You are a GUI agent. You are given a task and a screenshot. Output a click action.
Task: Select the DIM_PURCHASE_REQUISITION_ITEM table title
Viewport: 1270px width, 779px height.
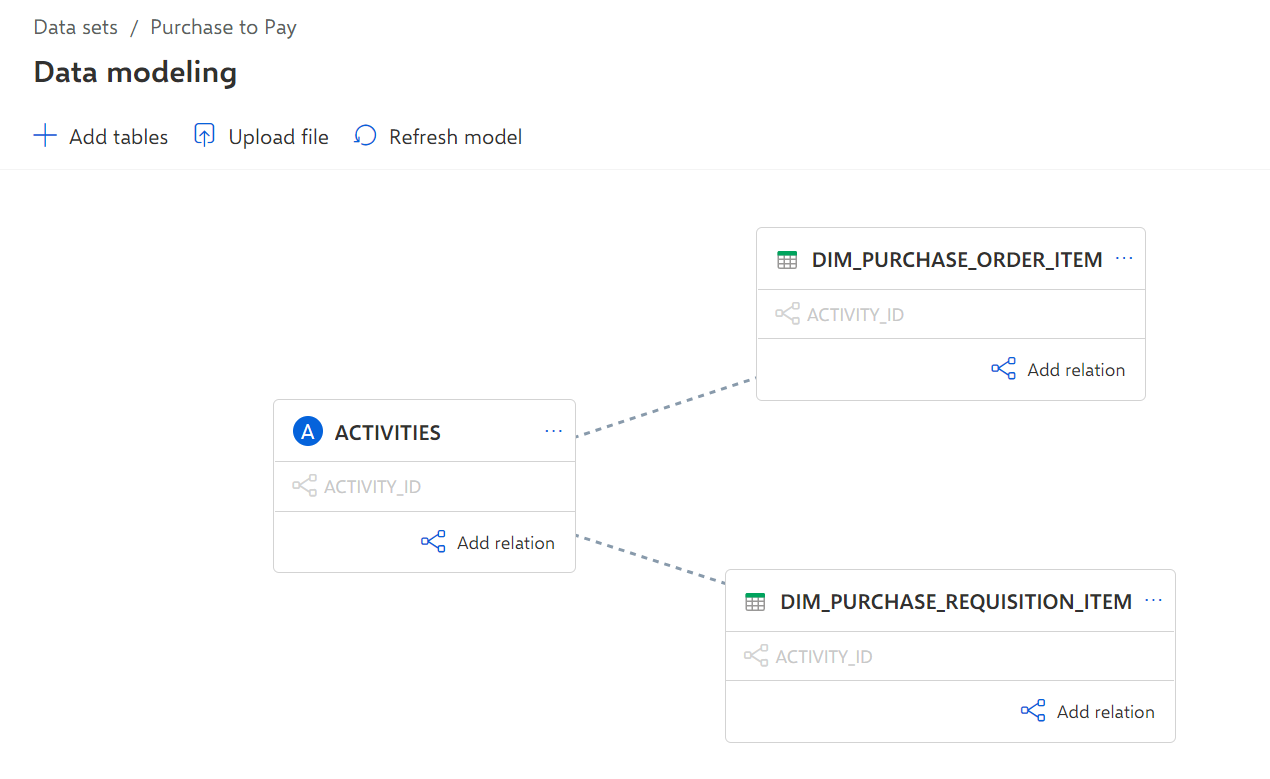[956, 602]
